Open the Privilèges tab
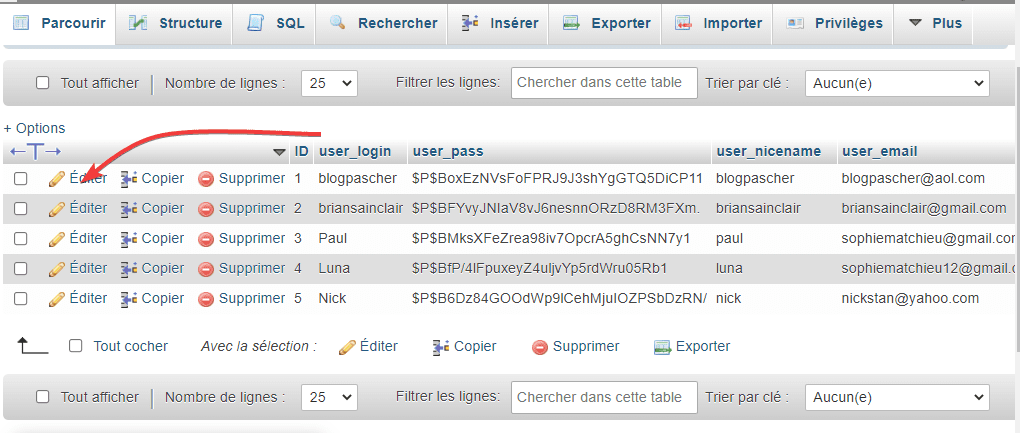The width and height of the screenshot is (1020, 433). [834, 23]
